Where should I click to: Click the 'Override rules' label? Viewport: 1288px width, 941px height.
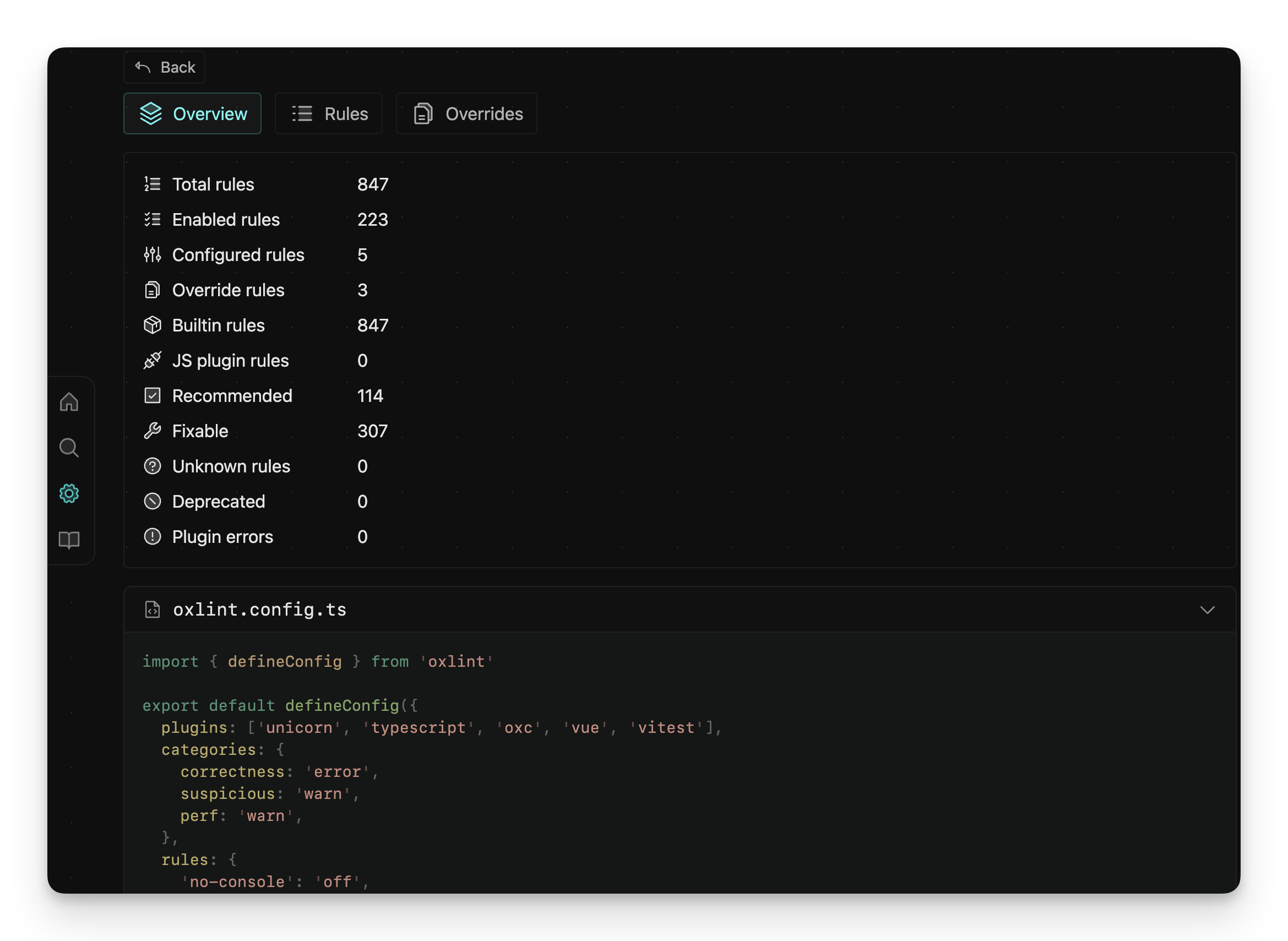click(228, 291)
